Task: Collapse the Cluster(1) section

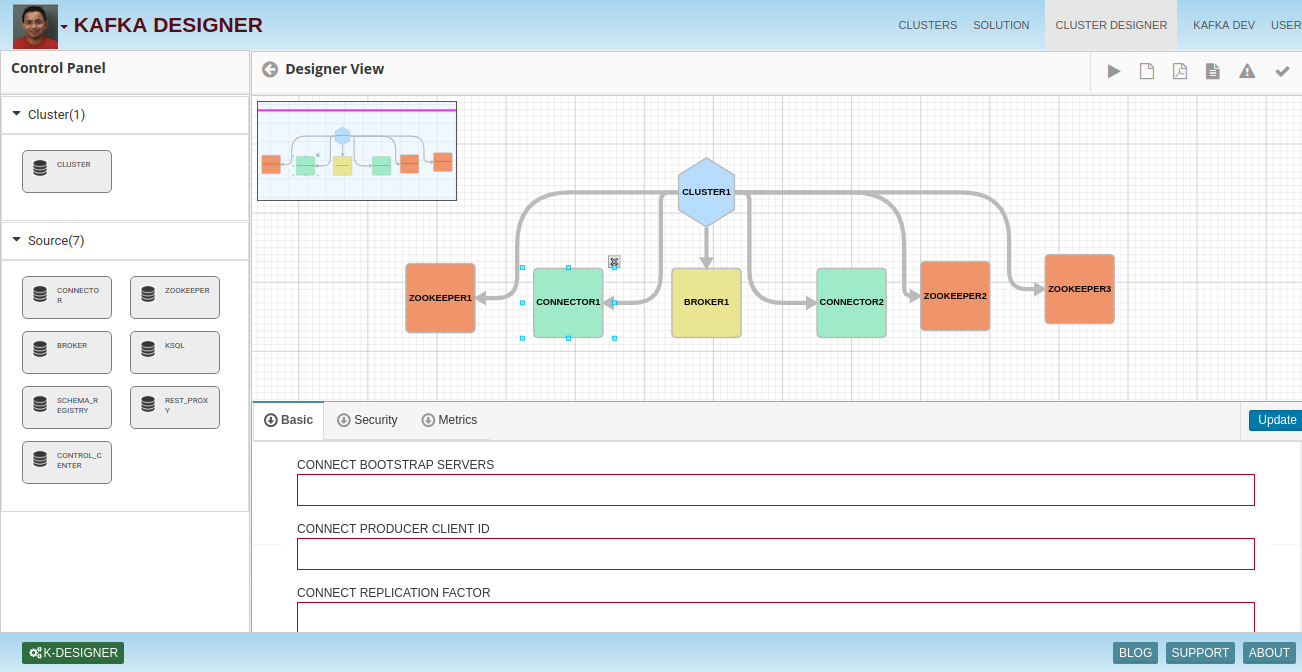Action: [17, 114]
